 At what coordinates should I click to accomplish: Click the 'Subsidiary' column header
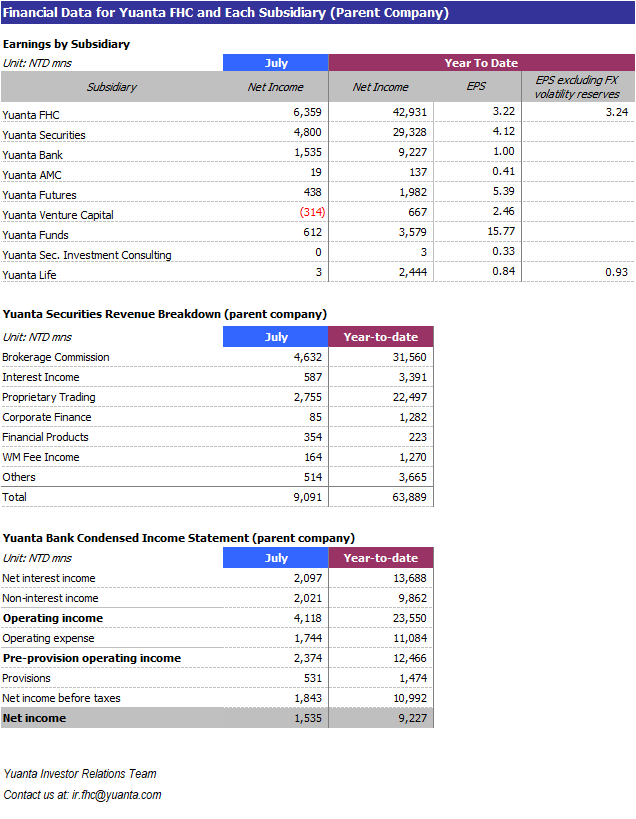point(111,87)
